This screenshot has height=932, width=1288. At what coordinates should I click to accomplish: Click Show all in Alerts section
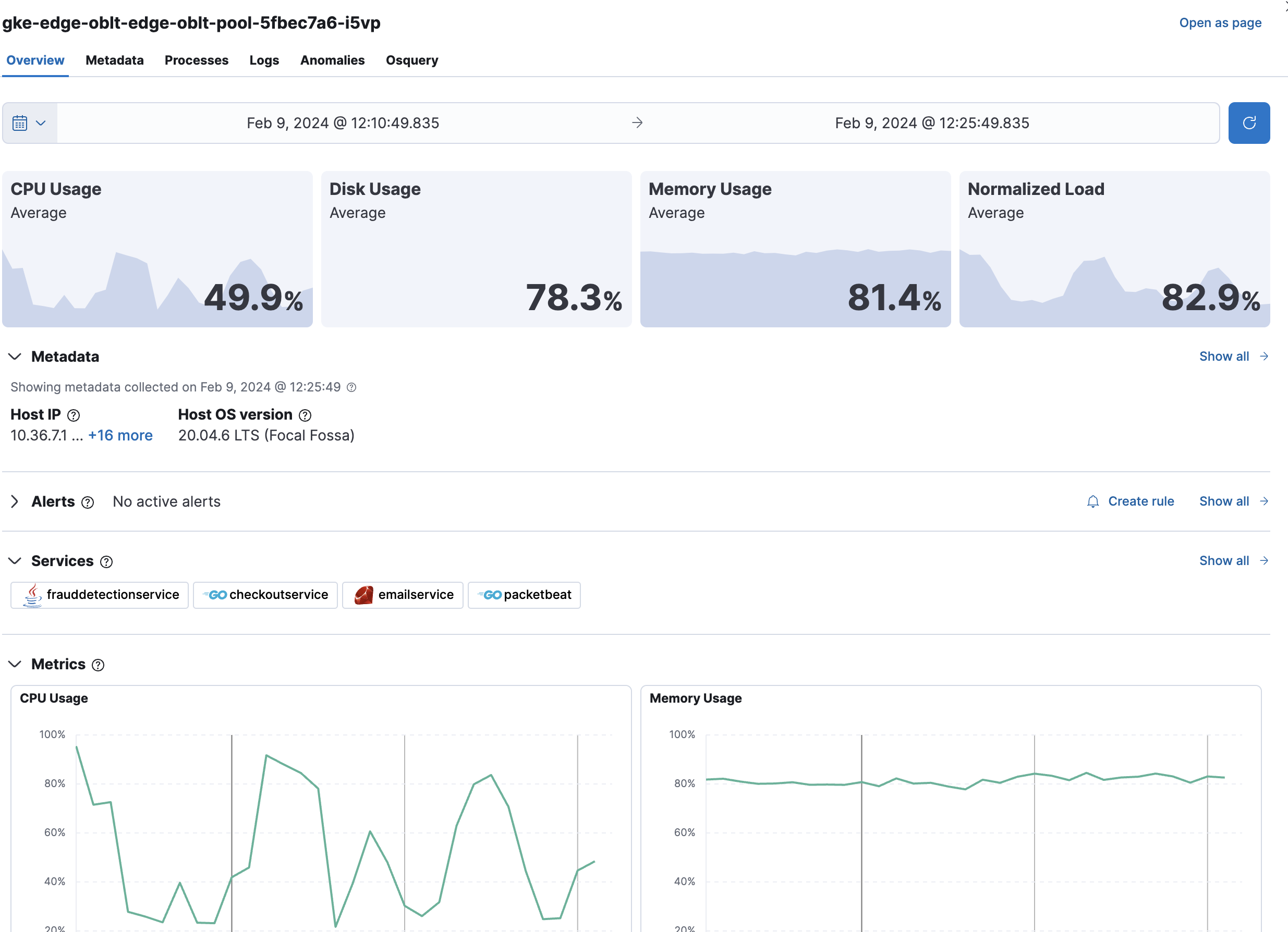tap(1224, 501)
